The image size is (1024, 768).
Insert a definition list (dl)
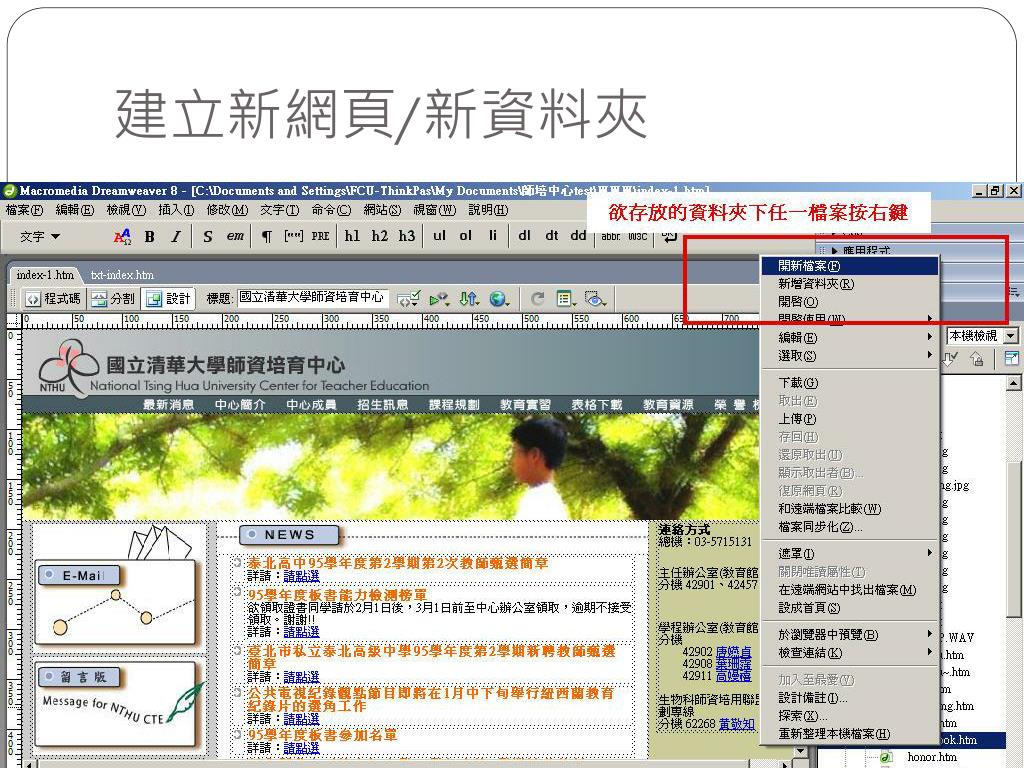click(x=524, y=236)
